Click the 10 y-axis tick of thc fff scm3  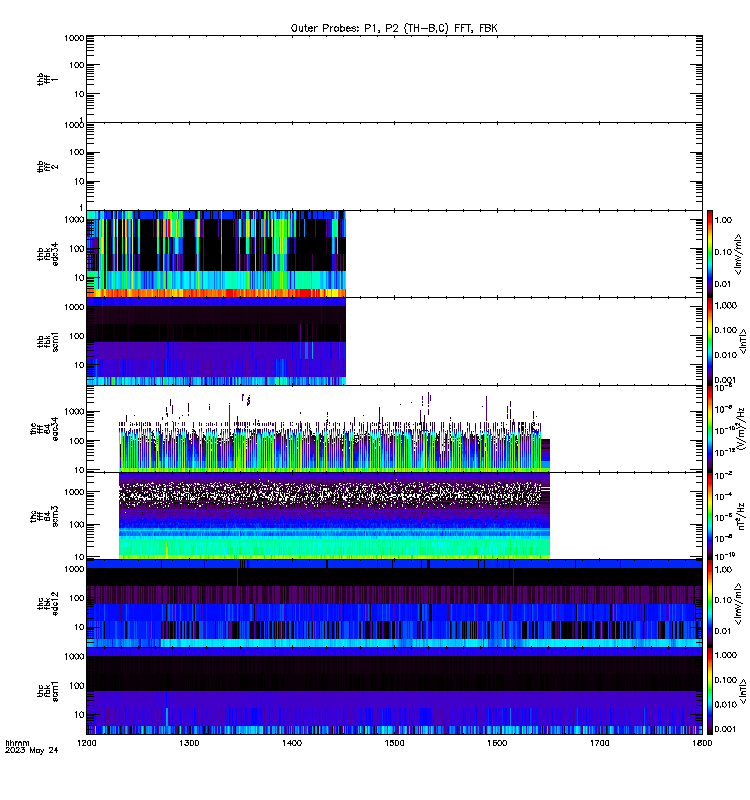coord(79,557)
